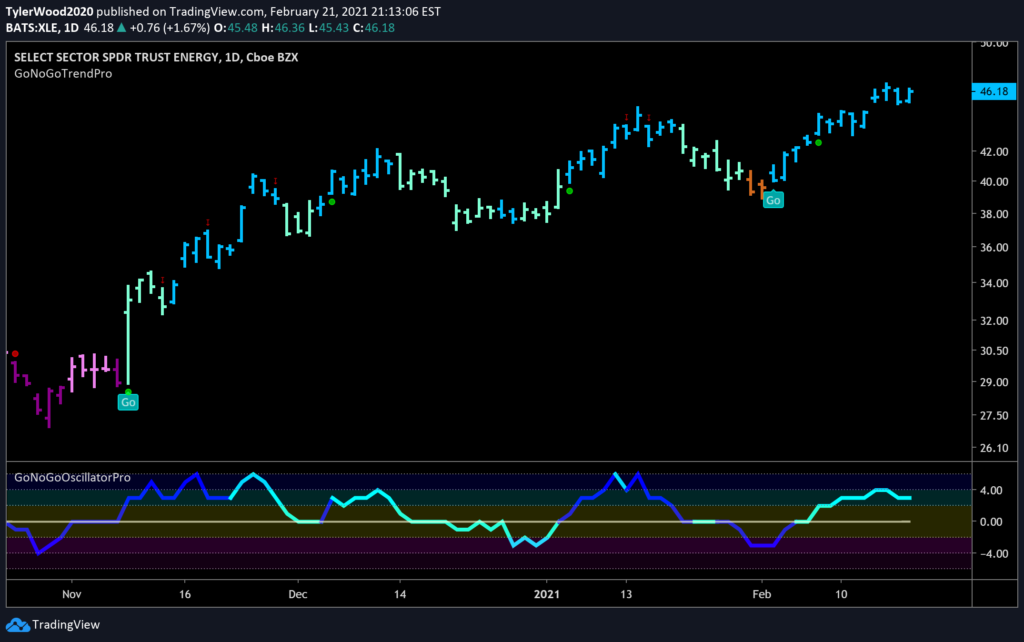Click the 30.50 price axis label
The image size is (1024, 642).
click(x=994, y=351)
